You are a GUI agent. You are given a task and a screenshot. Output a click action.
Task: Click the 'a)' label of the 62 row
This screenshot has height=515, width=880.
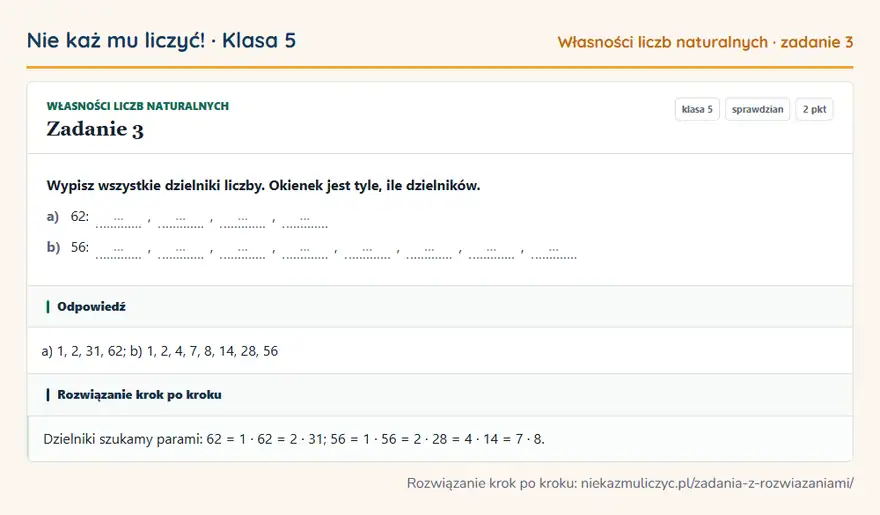(53, 217)
